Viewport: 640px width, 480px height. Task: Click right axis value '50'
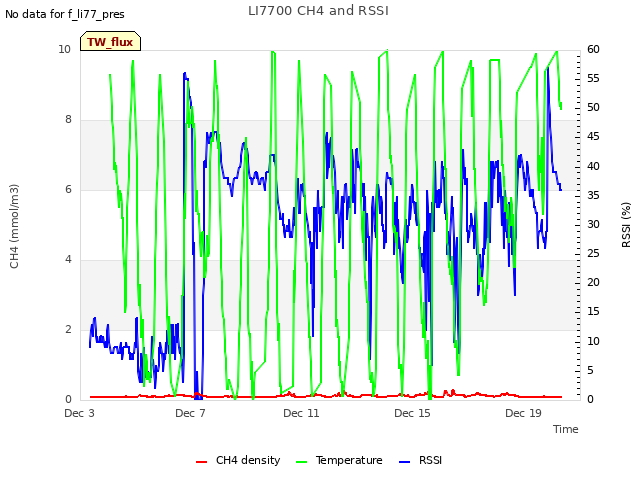coord(593,108)
